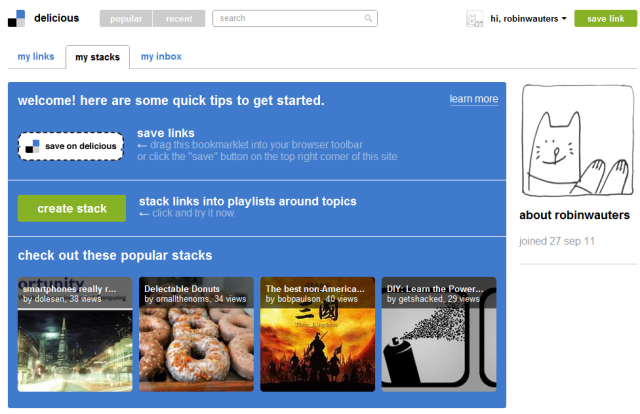This screenshot has width=640, height=414.
Task: Select the my stacks tab
Action: [x=98, y=57]
